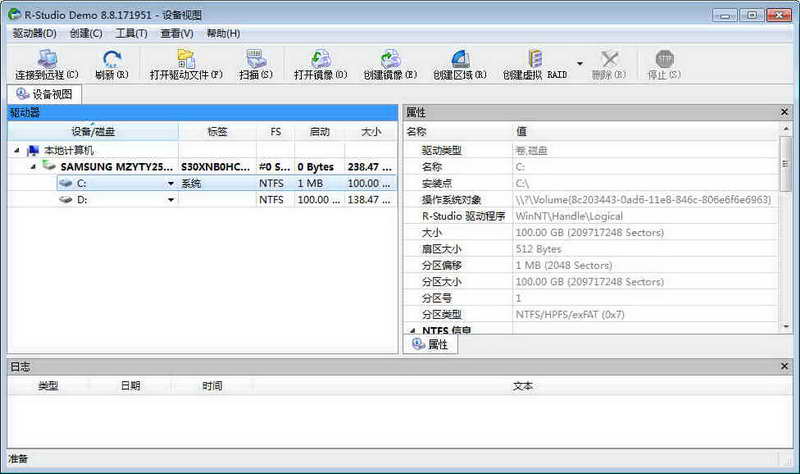800x474 pixels.
Task: Click the C: volume icon
Action: 66,183
